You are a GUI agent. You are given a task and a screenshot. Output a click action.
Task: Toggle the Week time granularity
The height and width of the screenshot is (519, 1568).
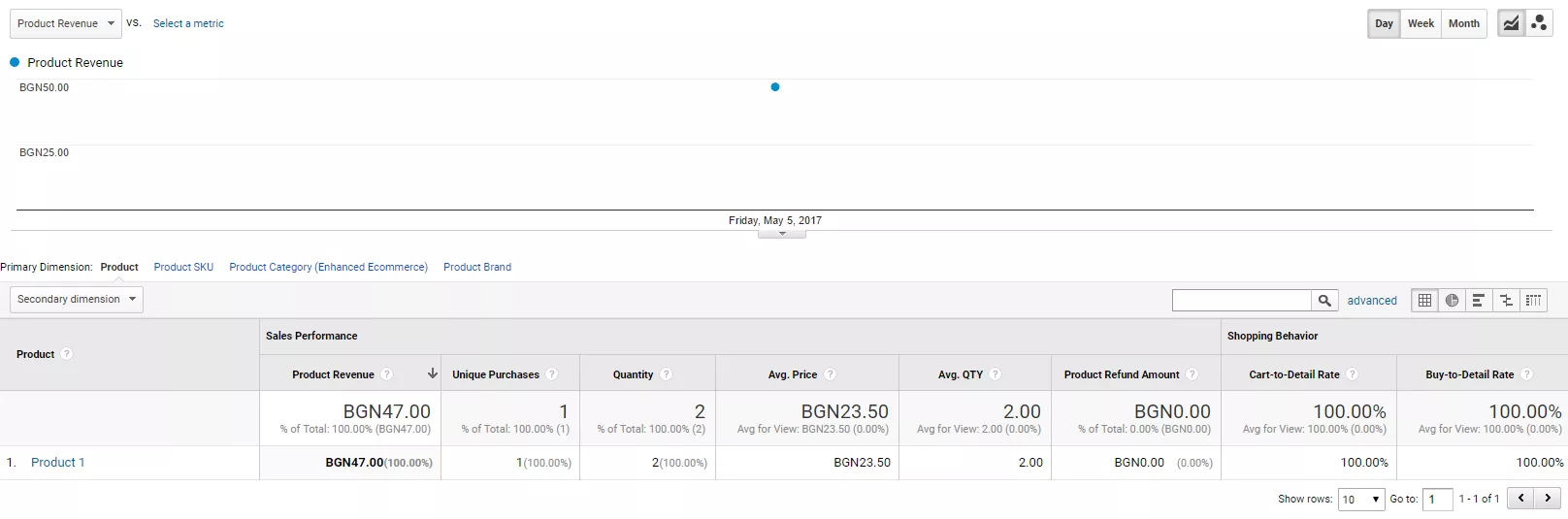pos(1421,23)
